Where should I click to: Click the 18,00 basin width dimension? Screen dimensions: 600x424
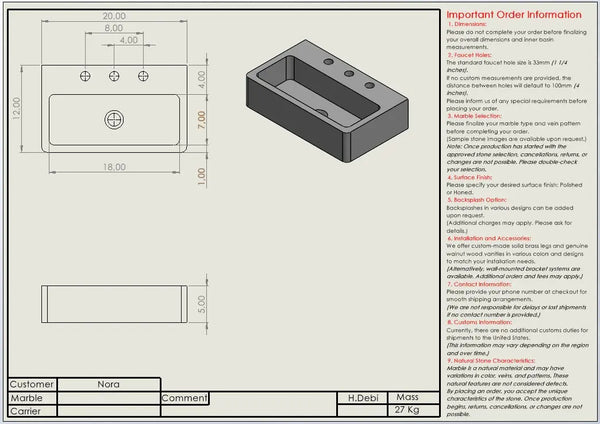[x=114, y=166]
